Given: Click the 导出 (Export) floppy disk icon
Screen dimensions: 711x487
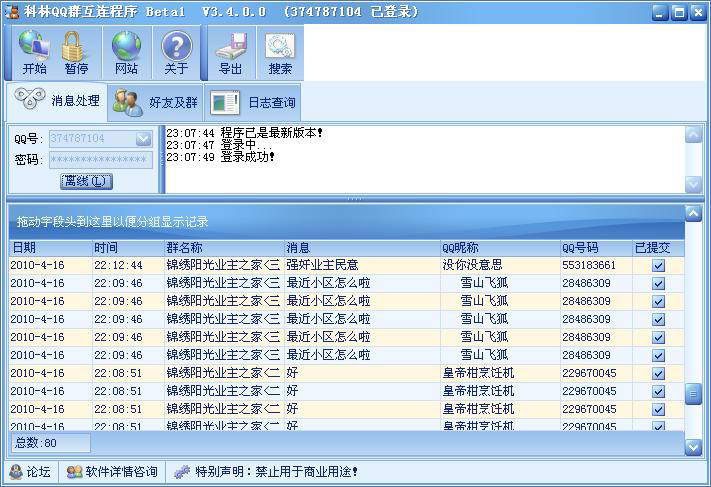Looking at the screenshot, I should (x=231, y=53).
